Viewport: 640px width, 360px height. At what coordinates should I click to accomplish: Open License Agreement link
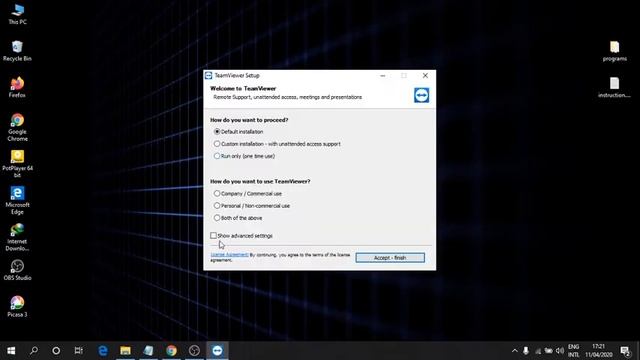pyautogui.click(x=229, y=255)
